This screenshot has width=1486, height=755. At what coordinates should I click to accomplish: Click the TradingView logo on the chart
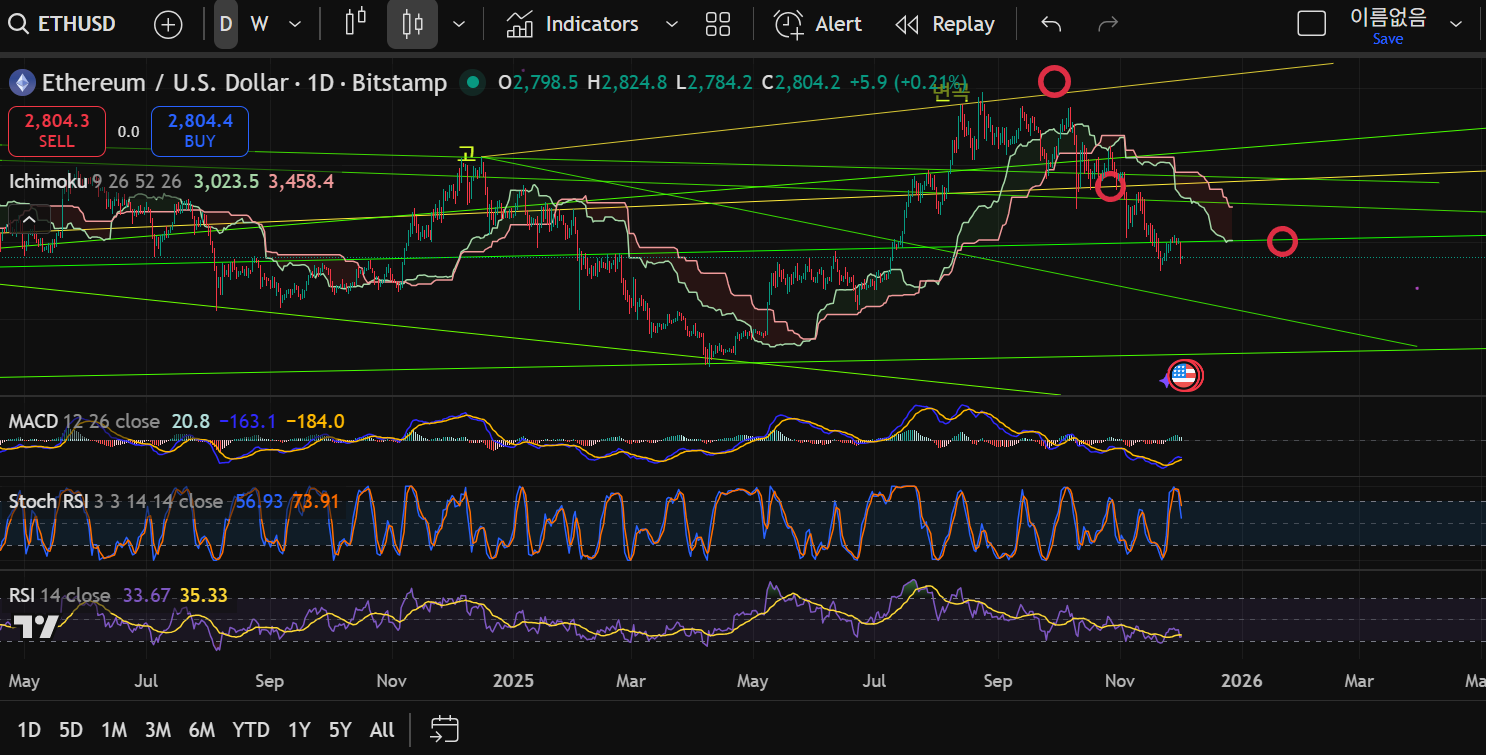35,627
